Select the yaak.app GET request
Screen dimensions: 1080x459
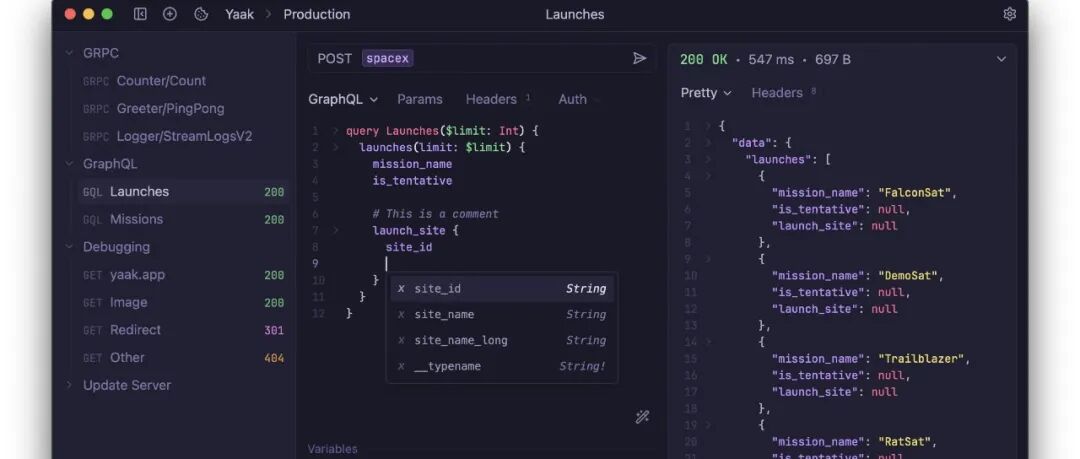coord(183,274)
